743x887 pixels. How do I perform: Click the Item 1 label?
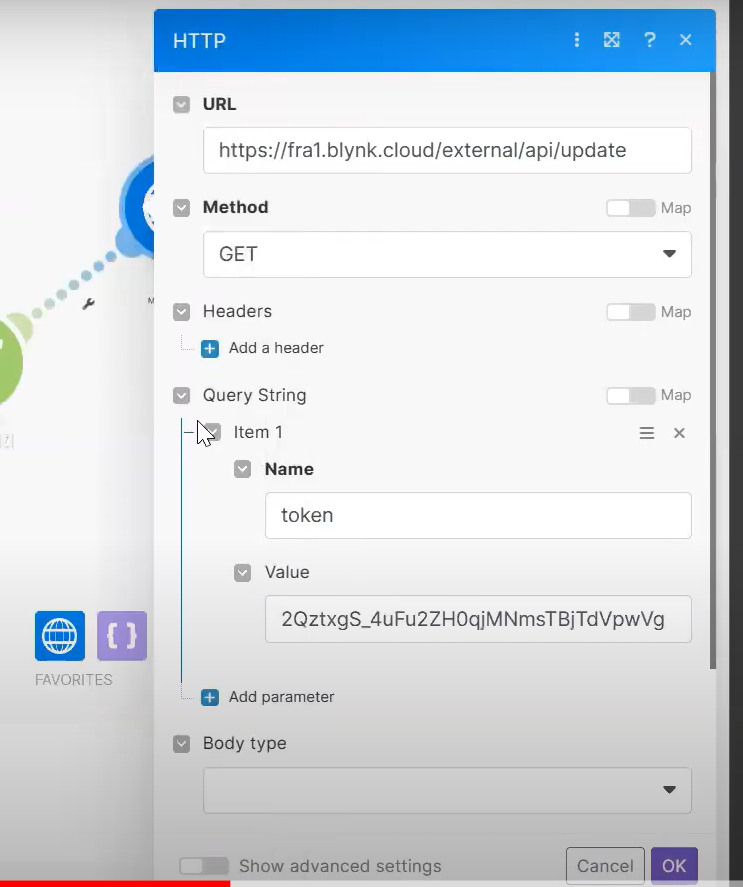258,433
